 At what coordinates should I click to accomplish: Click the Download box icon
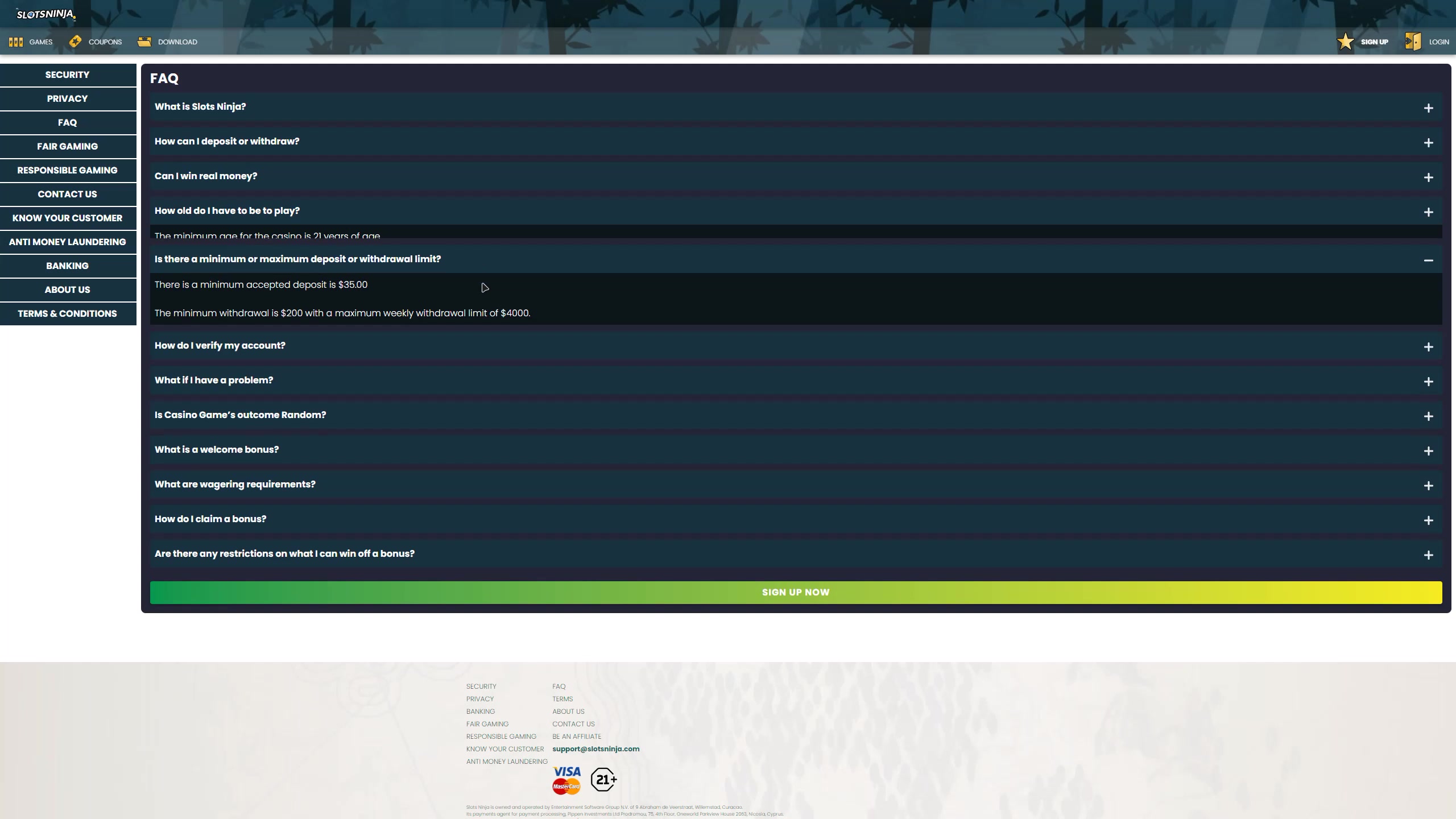coord(144,42)
